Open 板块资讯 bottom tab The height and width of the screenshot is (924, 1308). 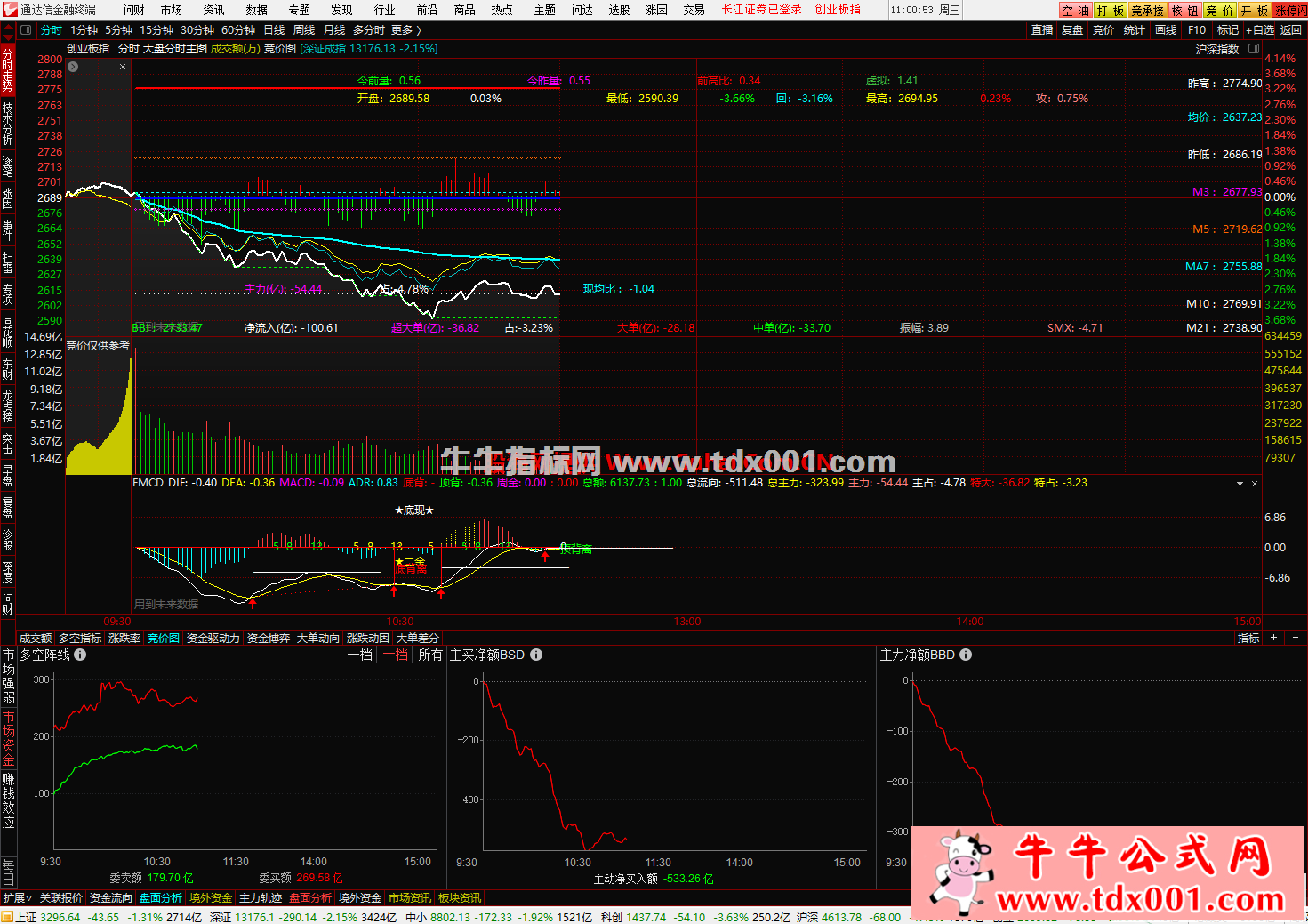tap(460, 898)
